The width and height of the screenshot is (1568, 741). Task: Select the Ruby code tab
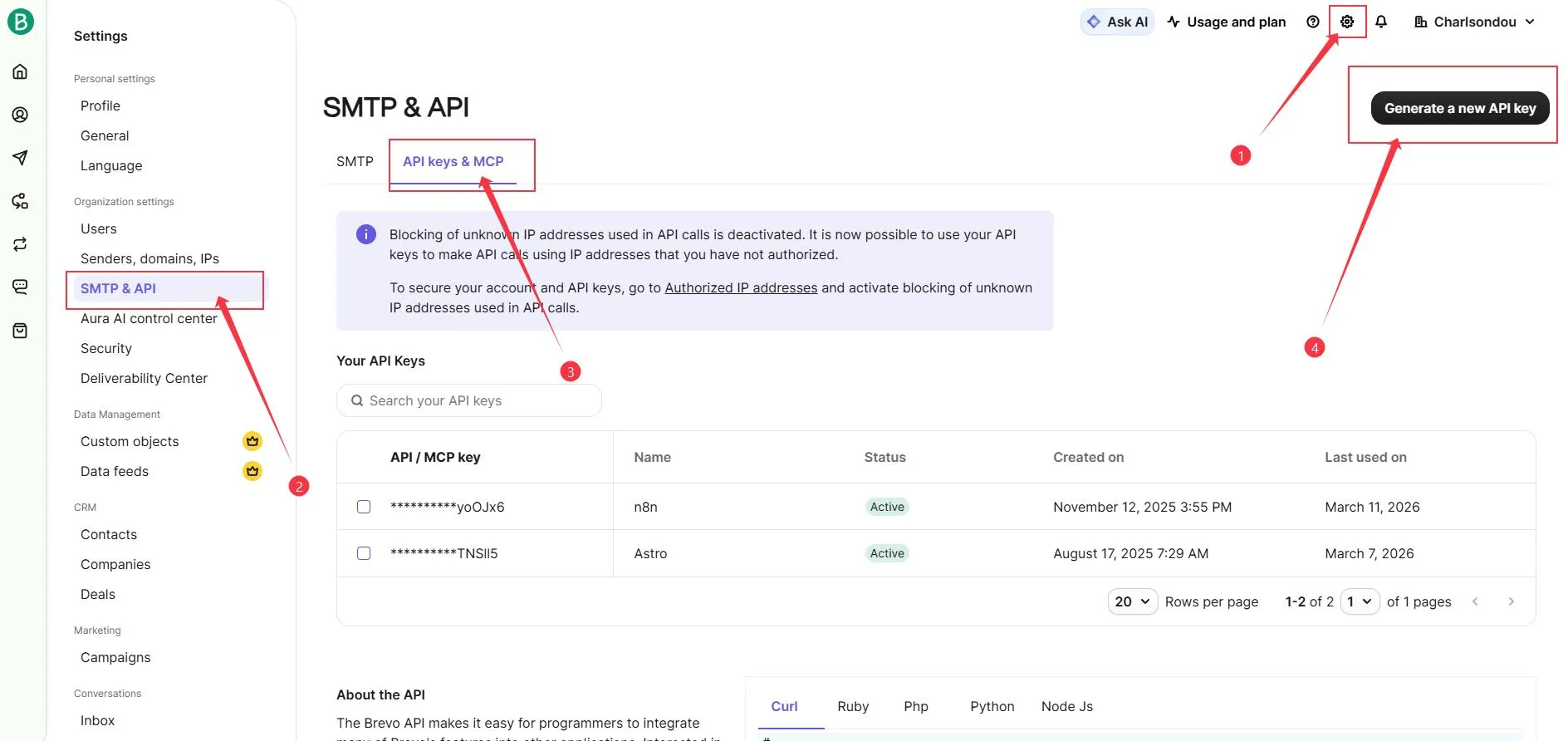coord(853,706)
